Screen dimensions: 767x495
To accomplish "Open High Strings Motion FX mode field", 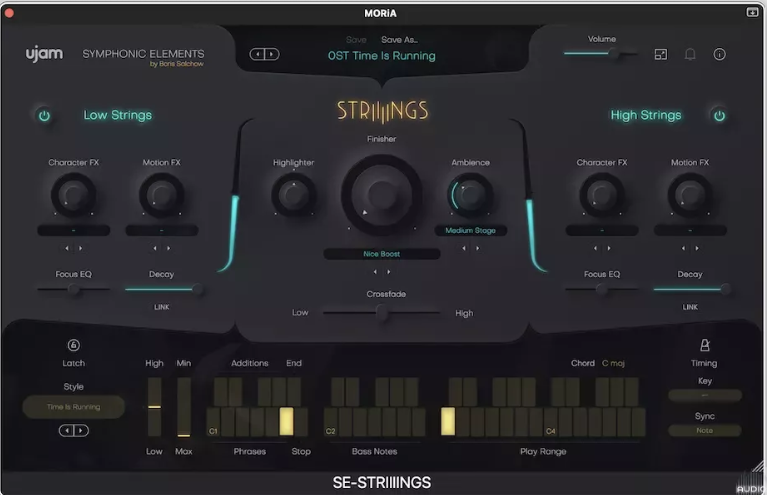I will pyautogui.click(x=690, y=230).
